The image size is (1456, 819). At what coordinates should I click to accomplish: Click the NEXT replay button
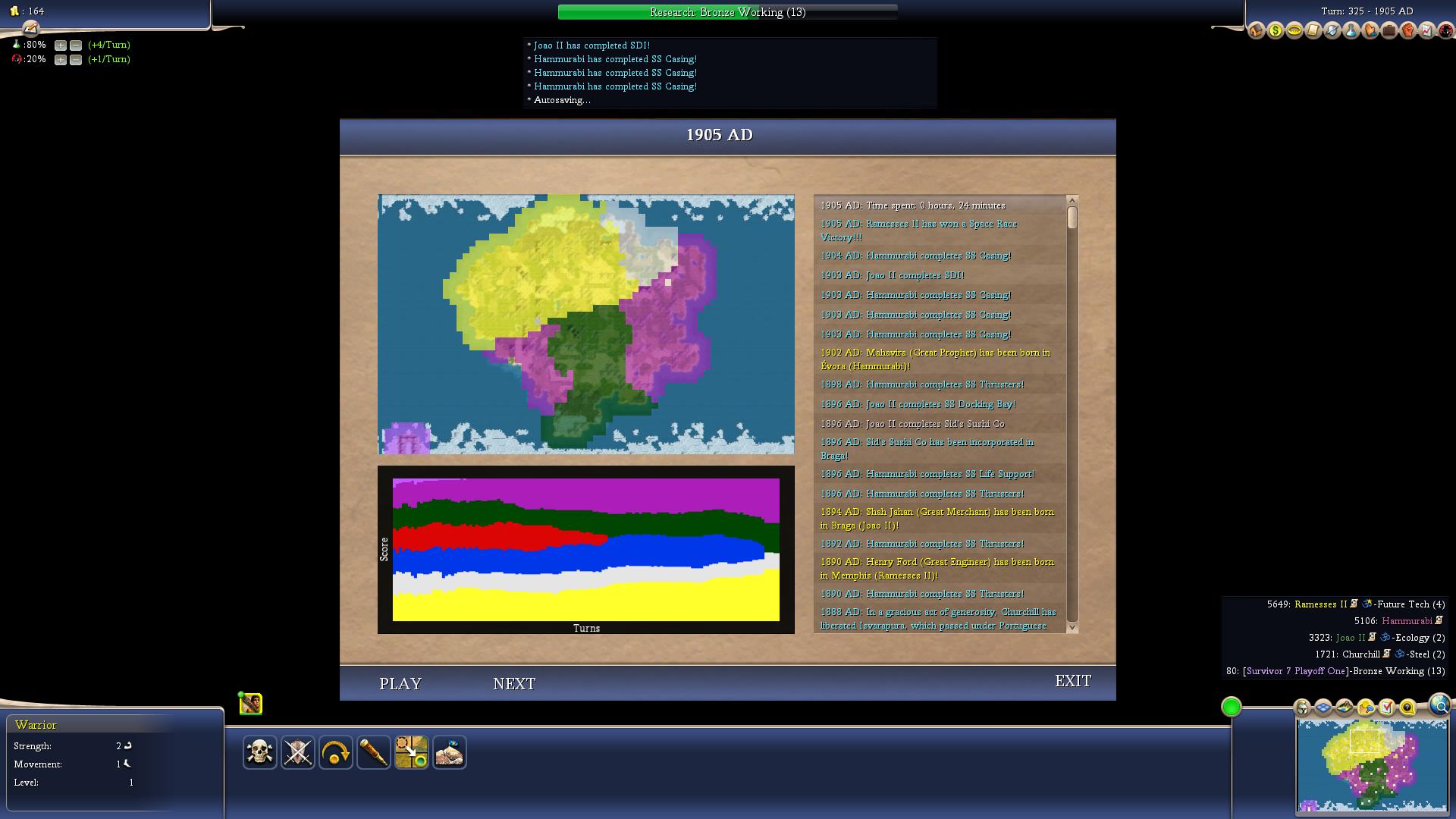click(x=514, y=683)
